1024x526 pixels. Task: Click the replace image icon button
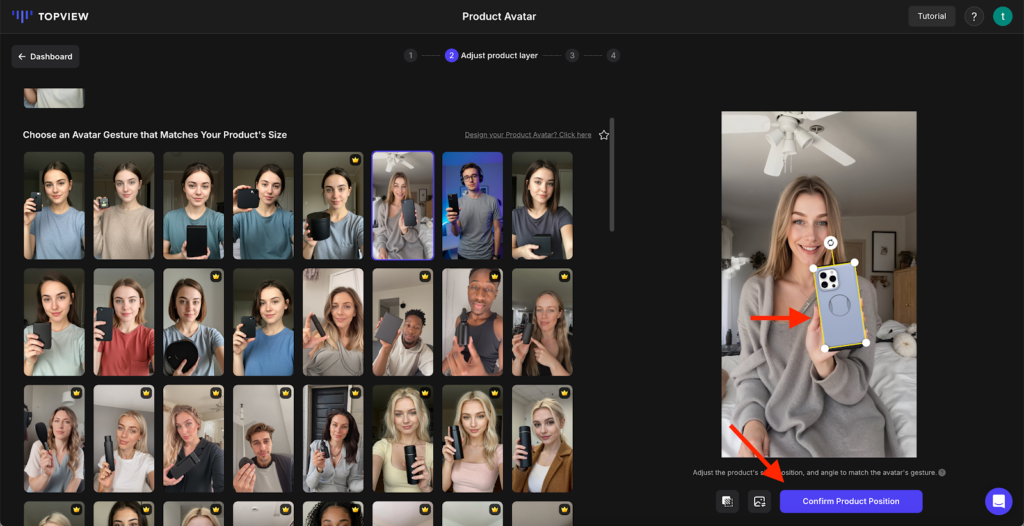click(759, 501)
